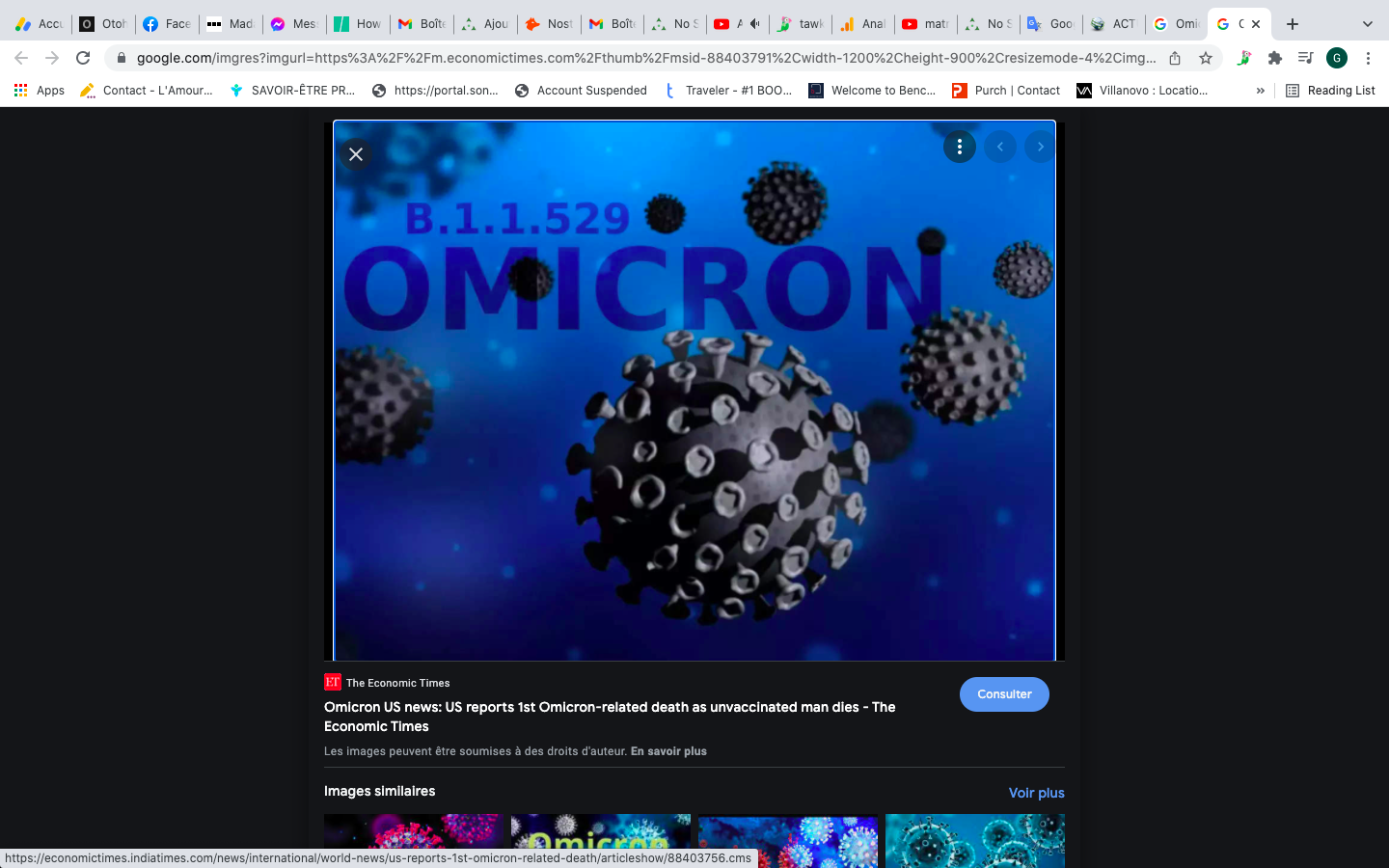Screen dimensions: 1389x868
Task: Mute the YouTube tab playing audio
Action: coord(755,24)
